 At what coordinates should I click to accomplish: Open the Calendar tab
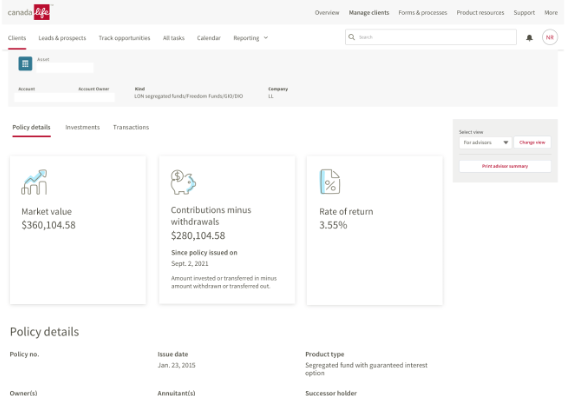click(209, 38)
